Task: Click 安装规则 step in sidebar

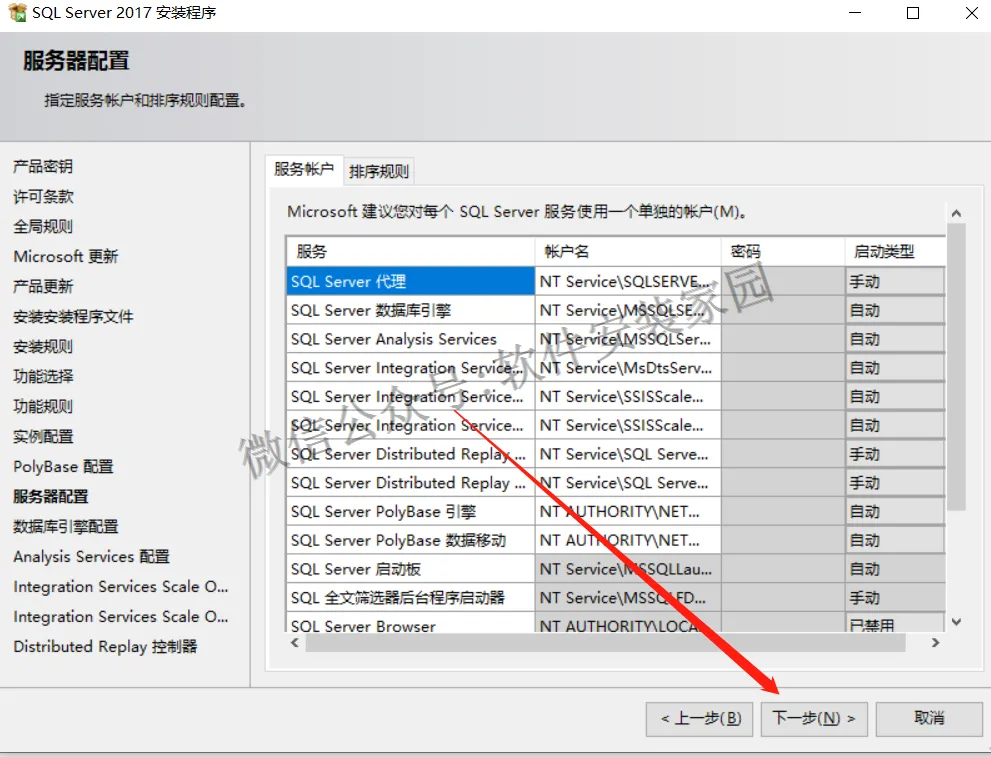Action: click(43, 346)
